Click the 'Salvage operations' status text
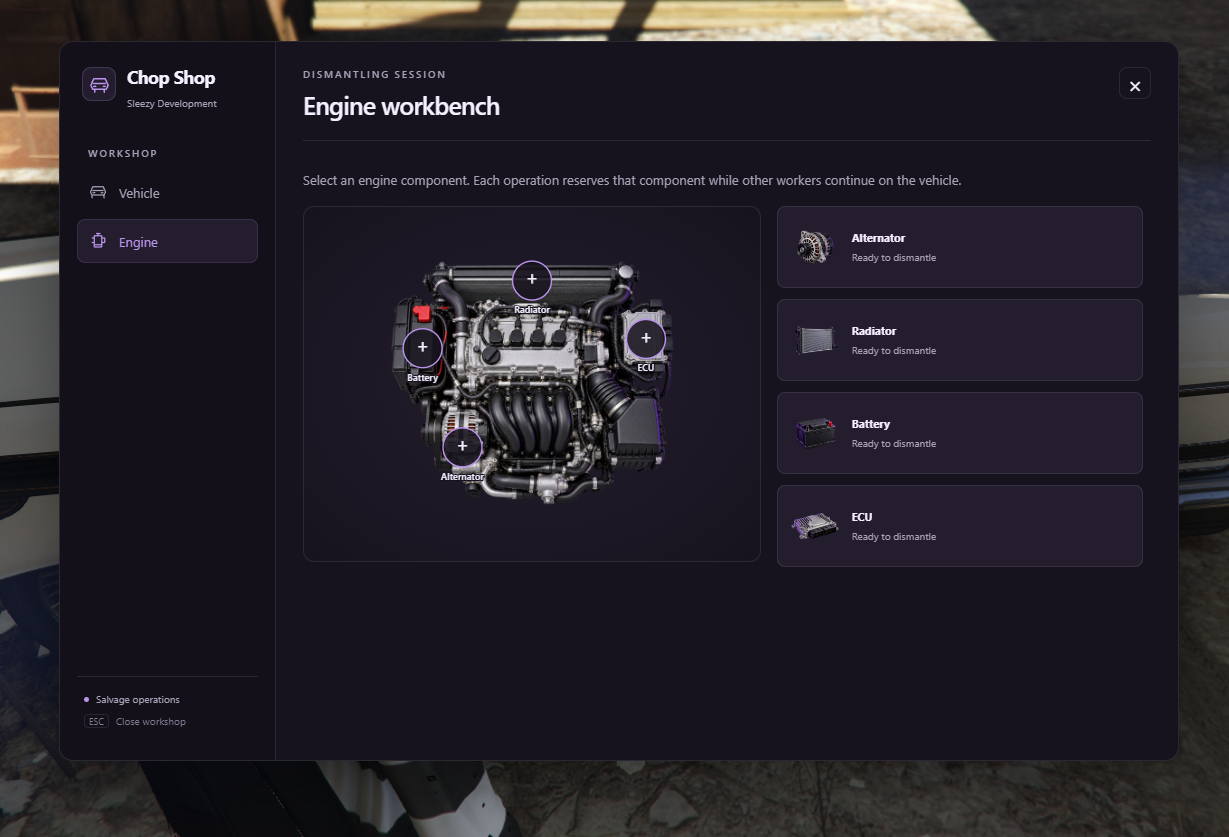The height and width of the screenshot is (837, 1229). pyautogui.click(x=138, y=700)
